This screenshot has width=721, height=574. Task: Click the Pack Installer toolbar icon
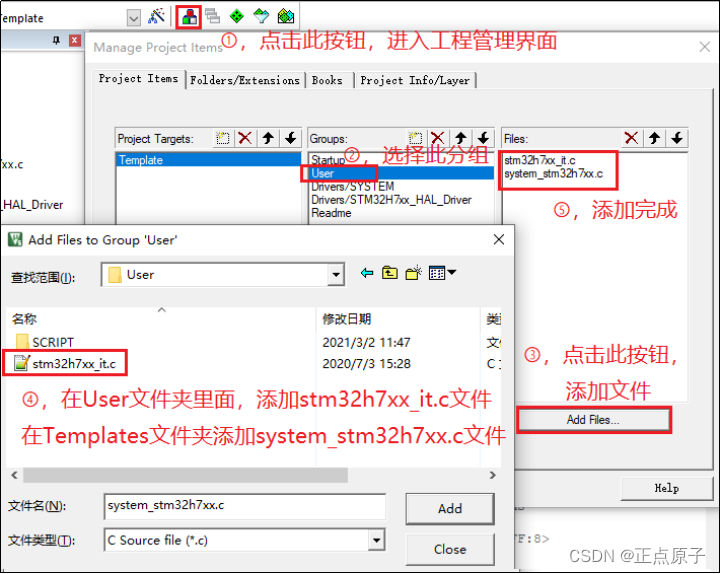(286, 17)
